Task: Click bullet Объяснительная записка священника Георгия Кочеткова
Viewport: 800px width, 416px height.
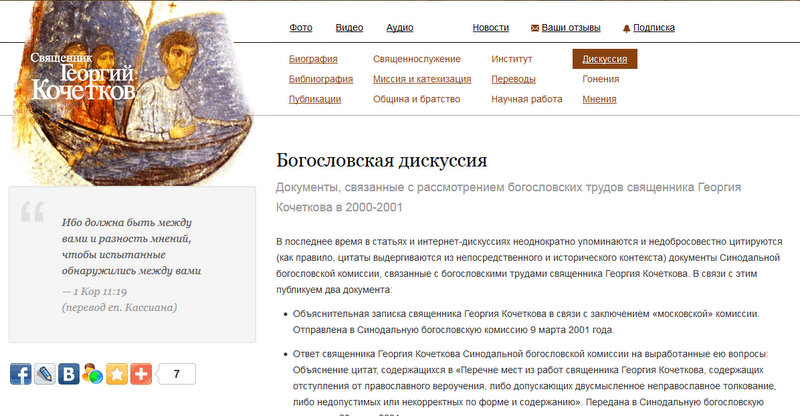Action: 526,322
